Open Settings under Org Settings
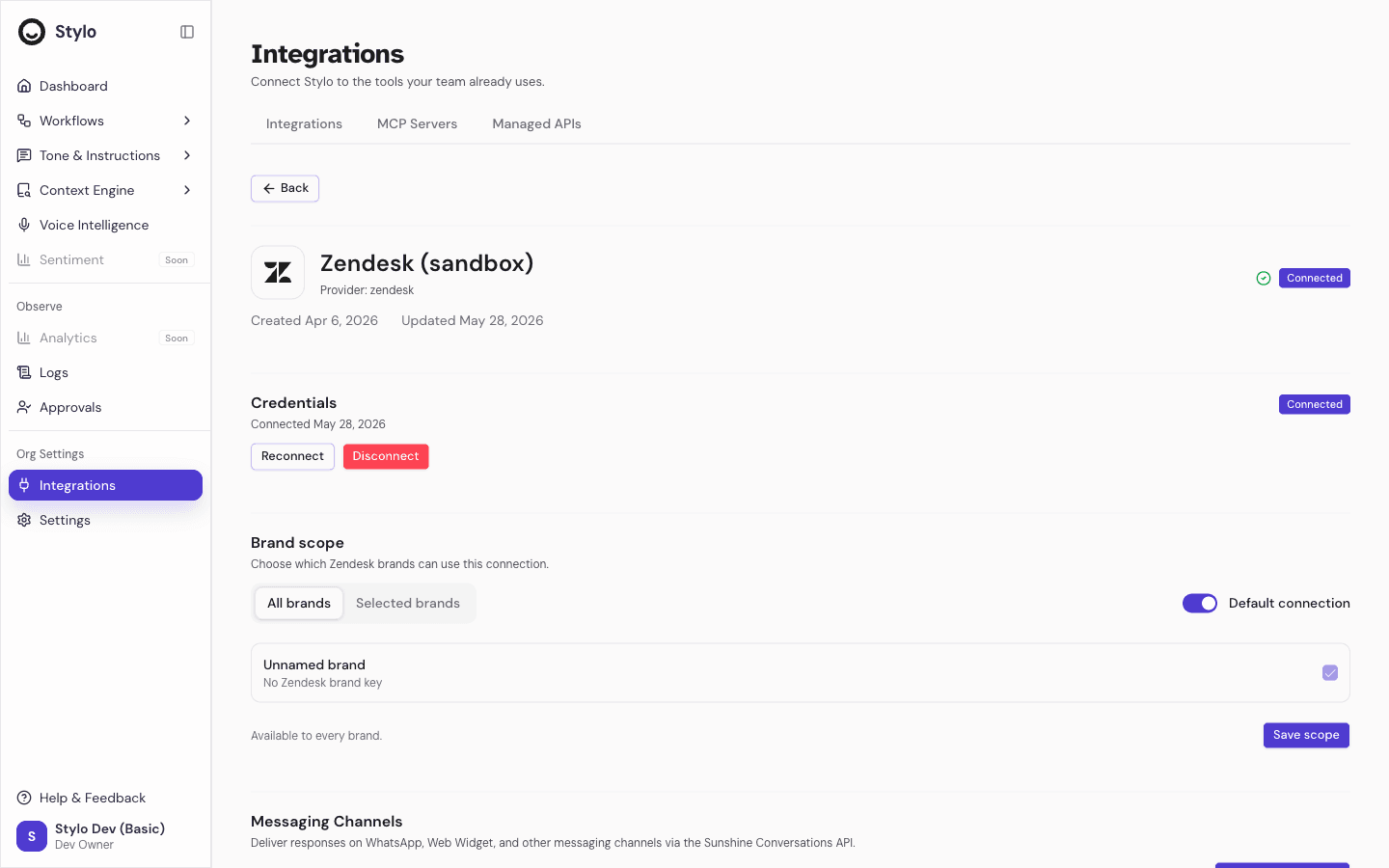Screen dimensions: 1389x868 [x=105, y=520]
